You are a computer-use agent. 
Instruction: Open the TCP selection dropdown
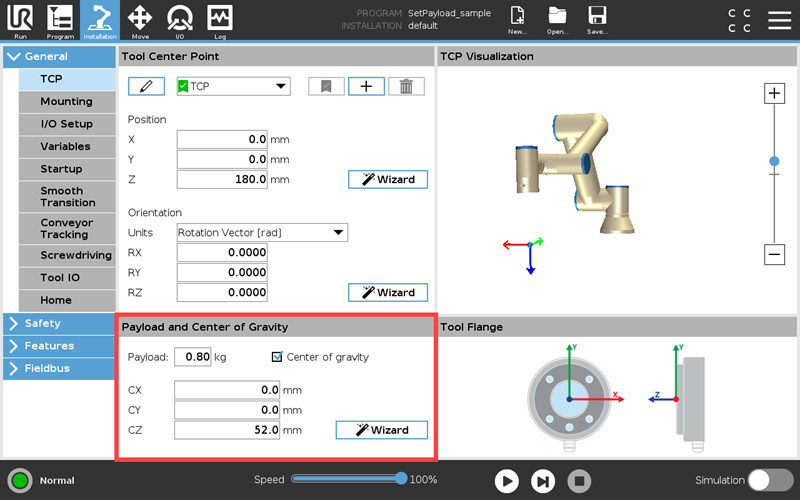coord(233,87)
